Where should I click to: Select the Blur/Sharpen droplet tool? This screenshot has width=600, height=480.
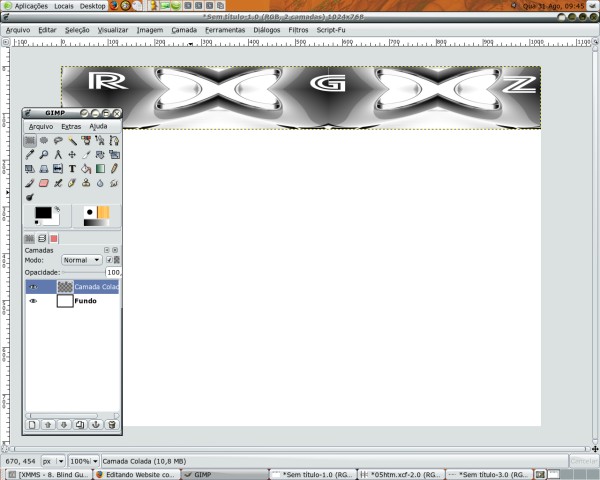[100, 183]
